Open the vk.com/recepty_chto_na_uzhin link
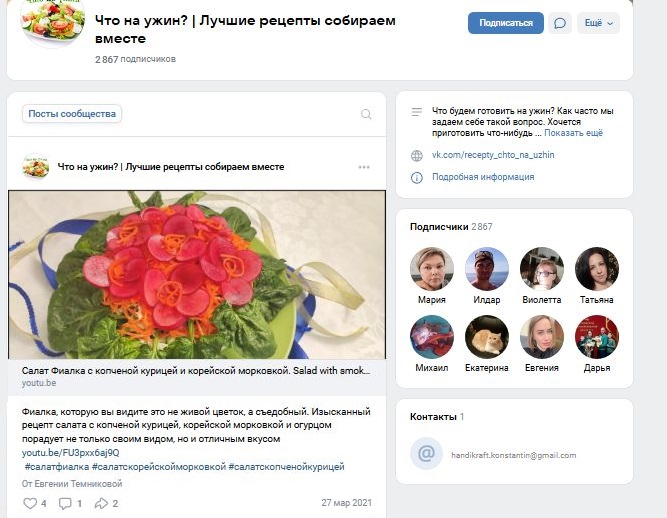Image resolution: width=667 pixels, height=518 pixels. pyautogui.click(x=493, y=155)
